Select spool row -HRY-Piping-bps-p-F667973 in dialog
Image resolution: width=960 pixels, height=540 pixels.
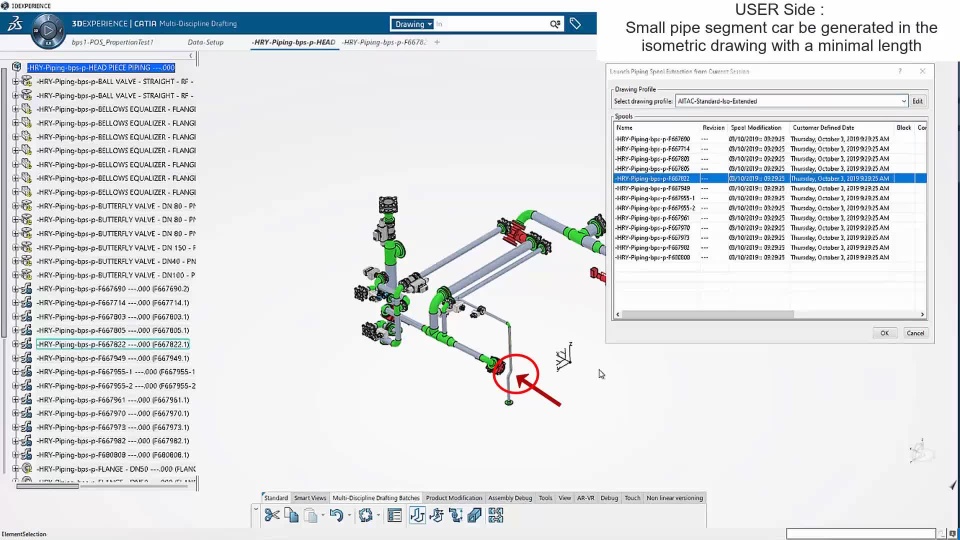770,238
